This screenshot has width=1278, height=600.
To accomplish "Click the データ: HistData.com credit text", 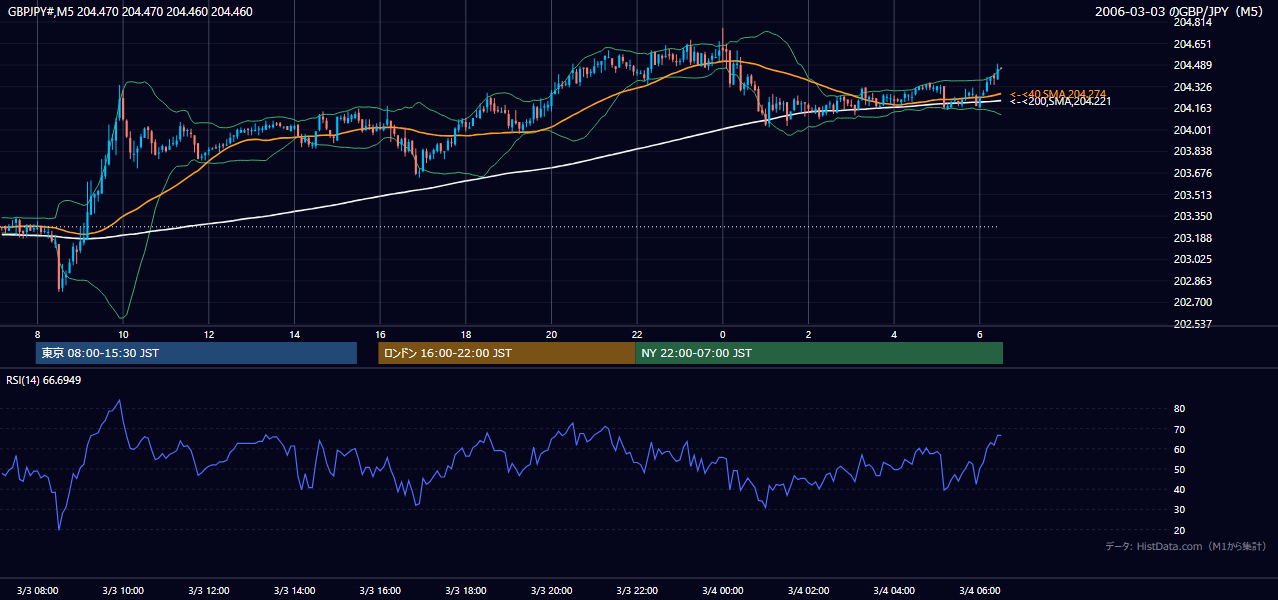I will click(x=1186, y=546).
